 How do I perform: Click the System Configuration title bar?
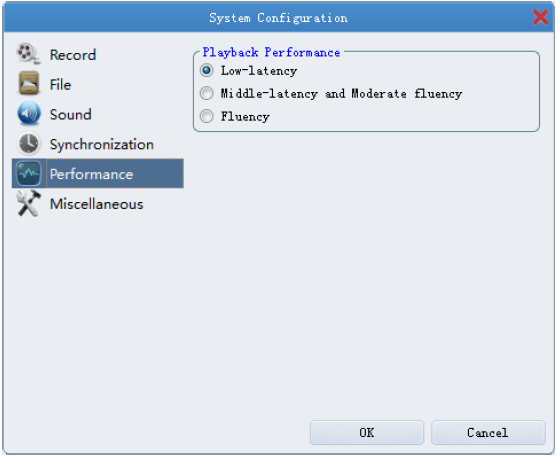[x=278, y=18]
